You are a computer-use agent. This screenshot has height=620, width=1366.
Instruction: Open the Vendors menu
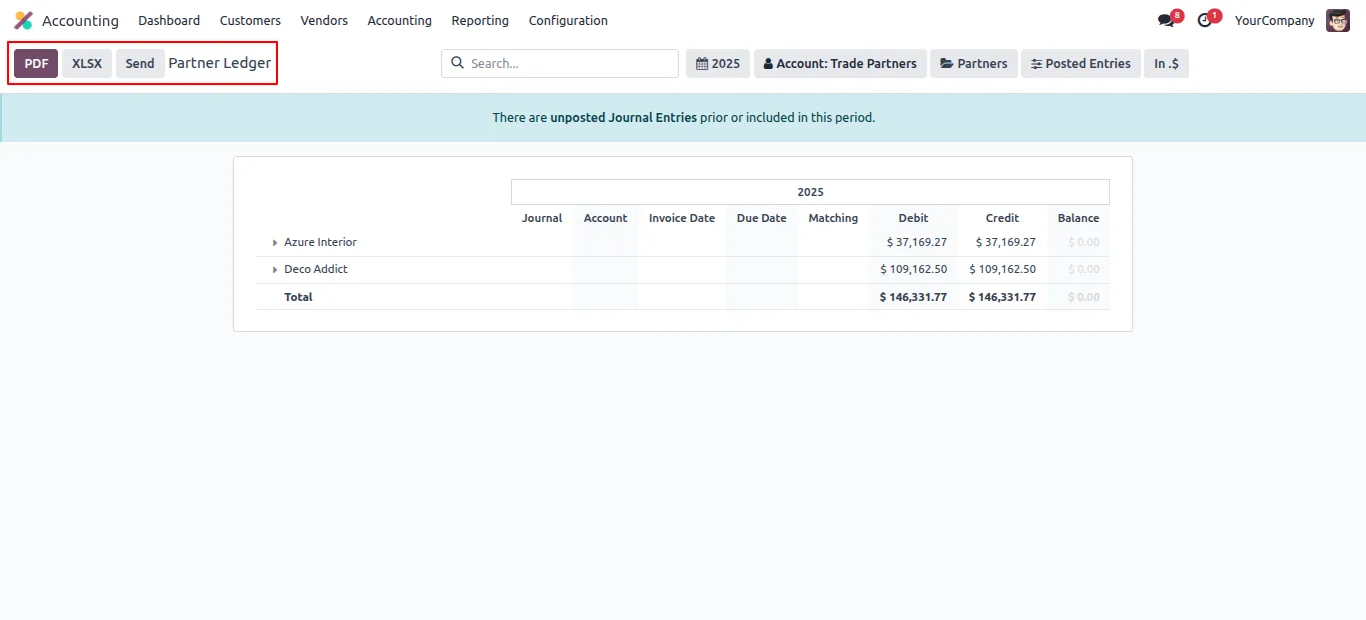pos(324,20)
